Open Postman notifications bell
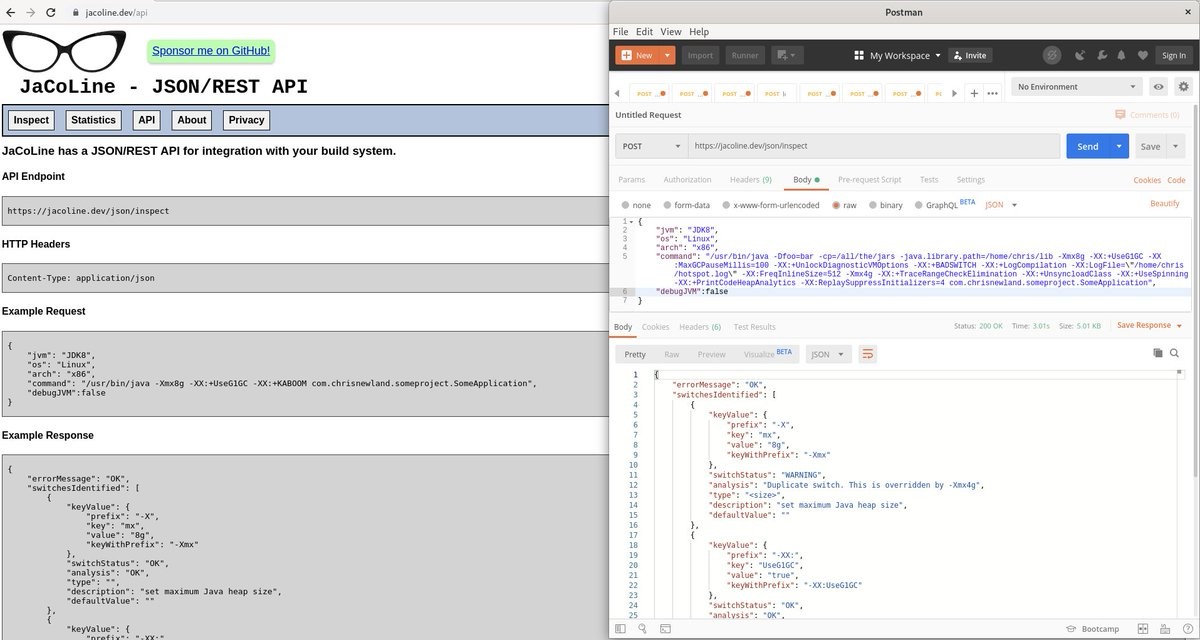Screen dimensions: 1200x640 coord(1120,55)
